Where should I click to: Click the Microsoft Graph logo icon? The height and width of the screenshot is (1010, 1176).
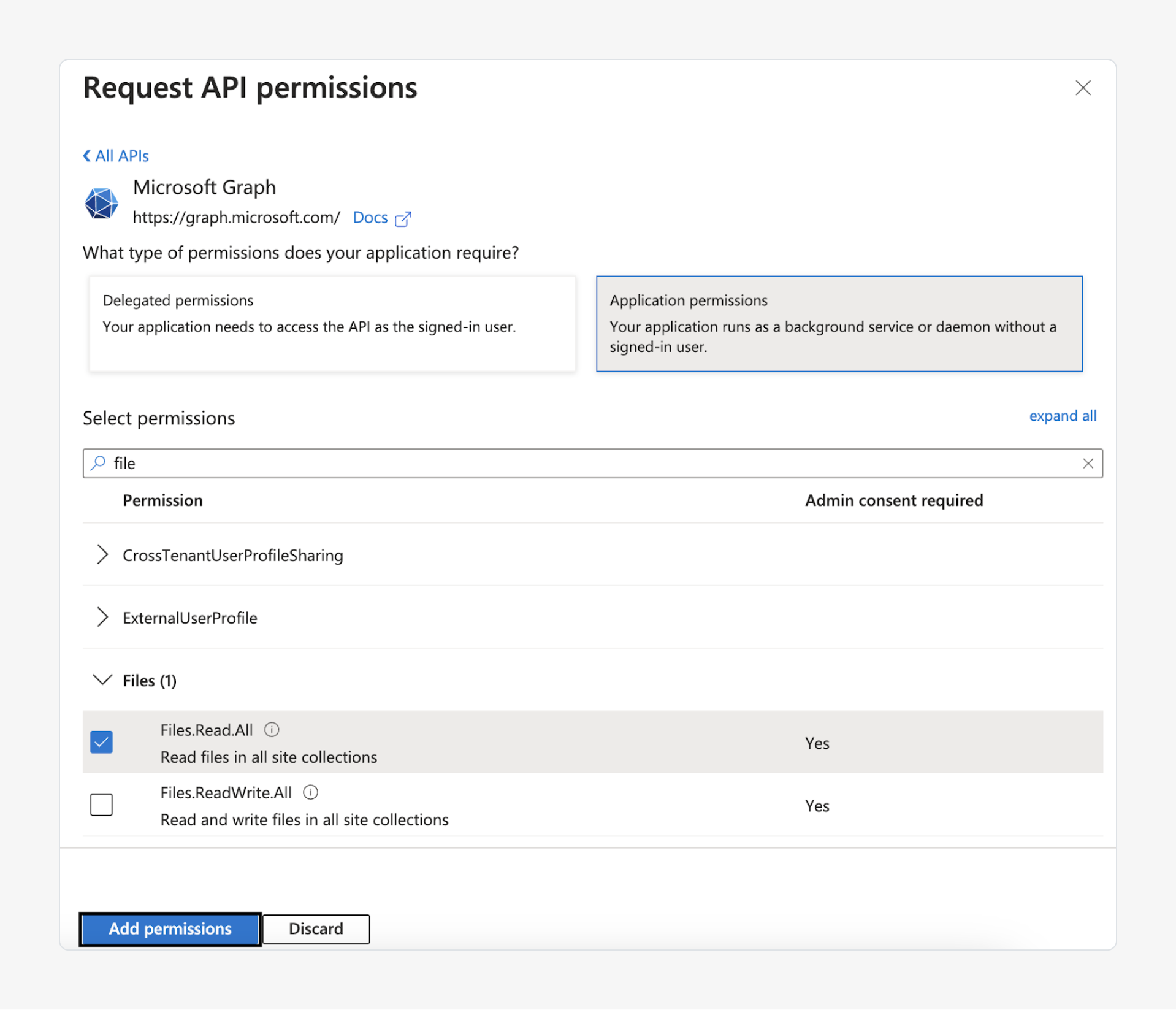[x=101, y=203]
